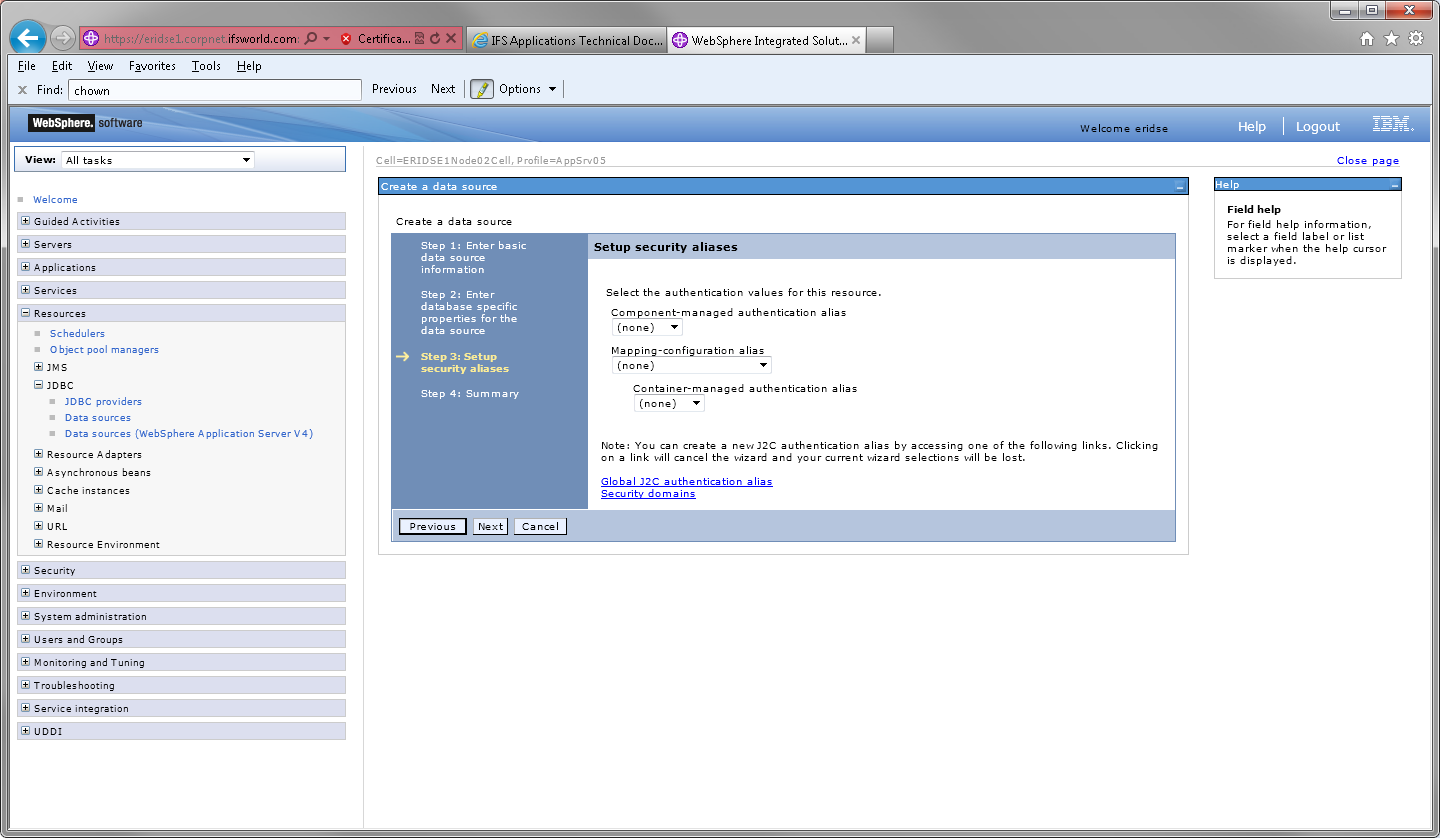The height and width of the screenshot is (838, 1440).
Task: Click Next in the Find bar
Action: [x=443, y=89]
